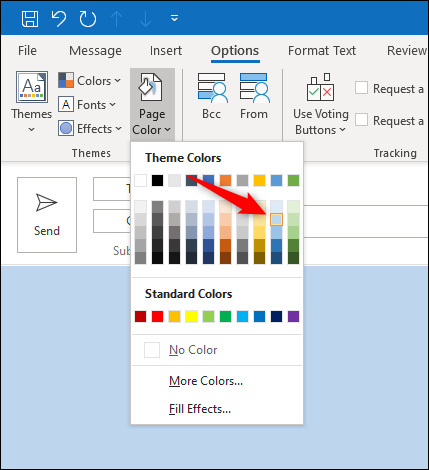The width and height of the screenshot is (429, 470).
Task: Choose the bright red standard color
Action: point(157,316)
